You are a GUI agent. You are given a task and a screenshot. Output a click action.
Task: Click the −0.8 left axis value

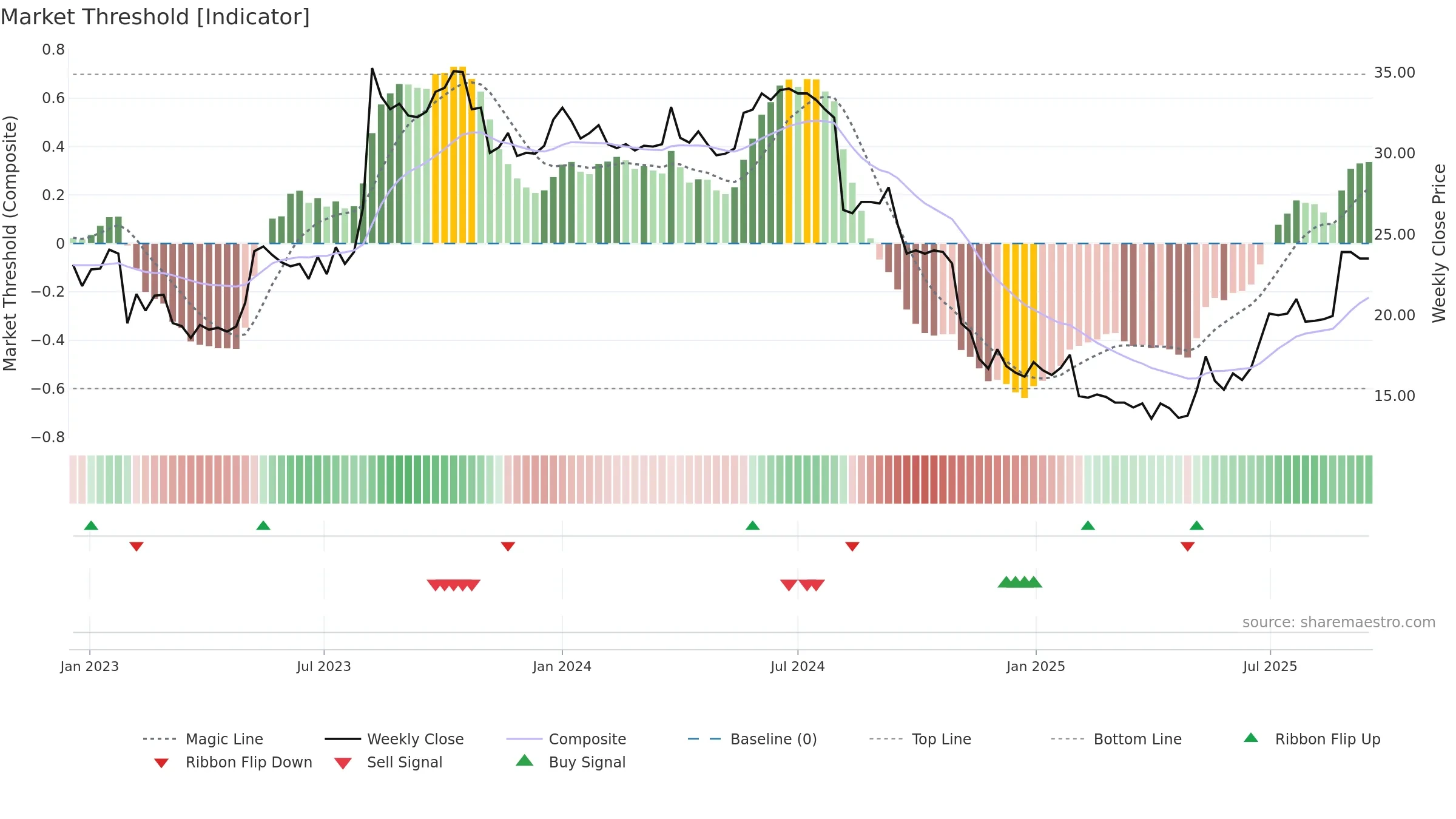point(48,437)
